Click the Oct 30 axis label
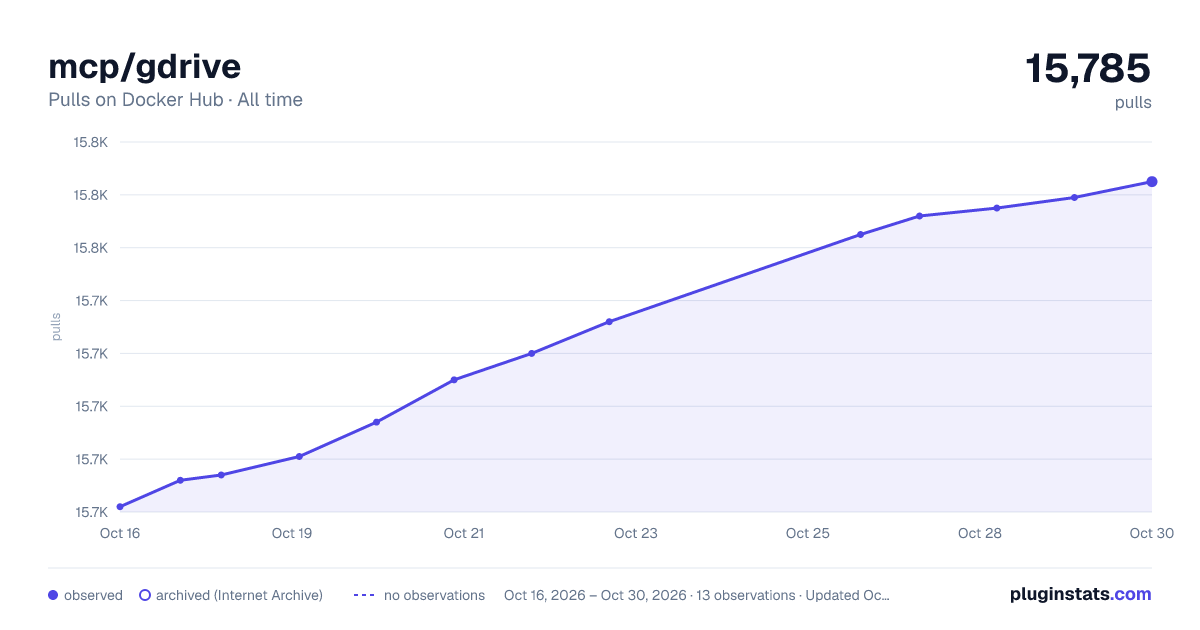The width and height of the screenshot is (1200, 630). click(1150, 533)
